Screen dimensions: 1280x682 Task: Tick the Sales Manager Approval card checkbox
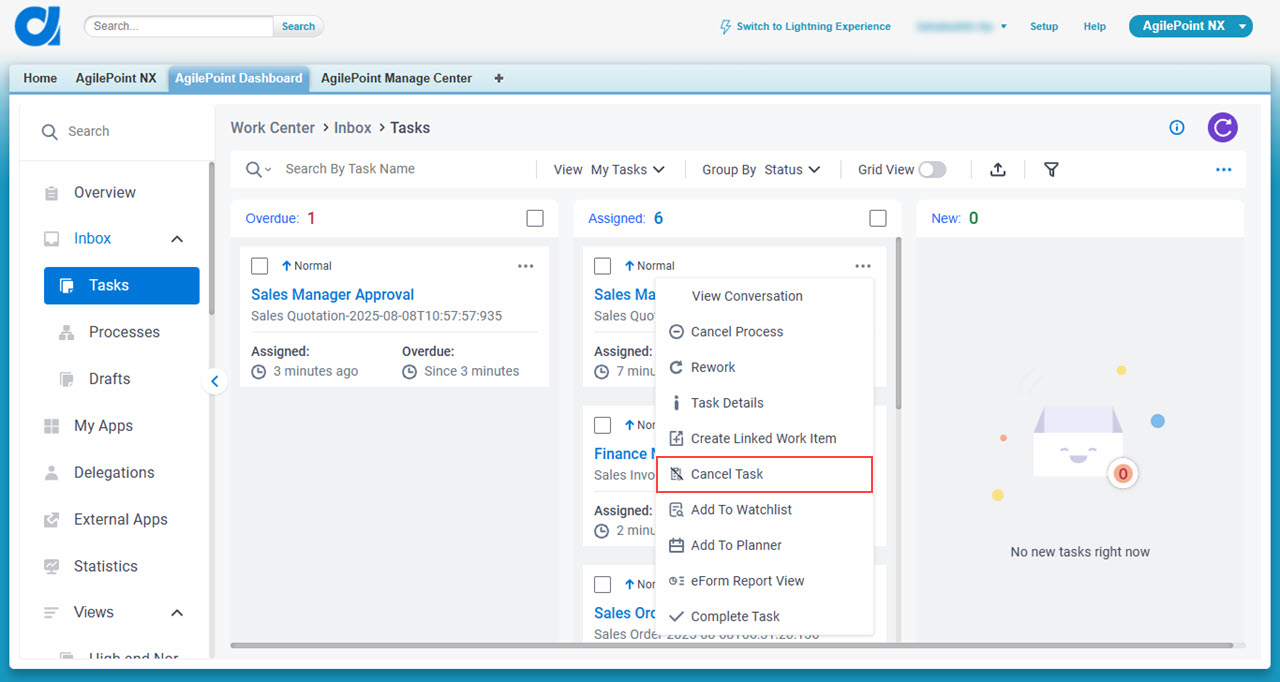point(260,266)
